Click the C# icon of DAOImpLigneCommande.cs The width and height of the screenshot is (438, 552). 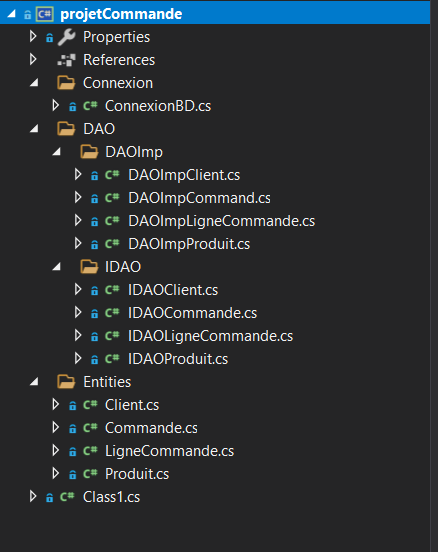pos(112,221)
